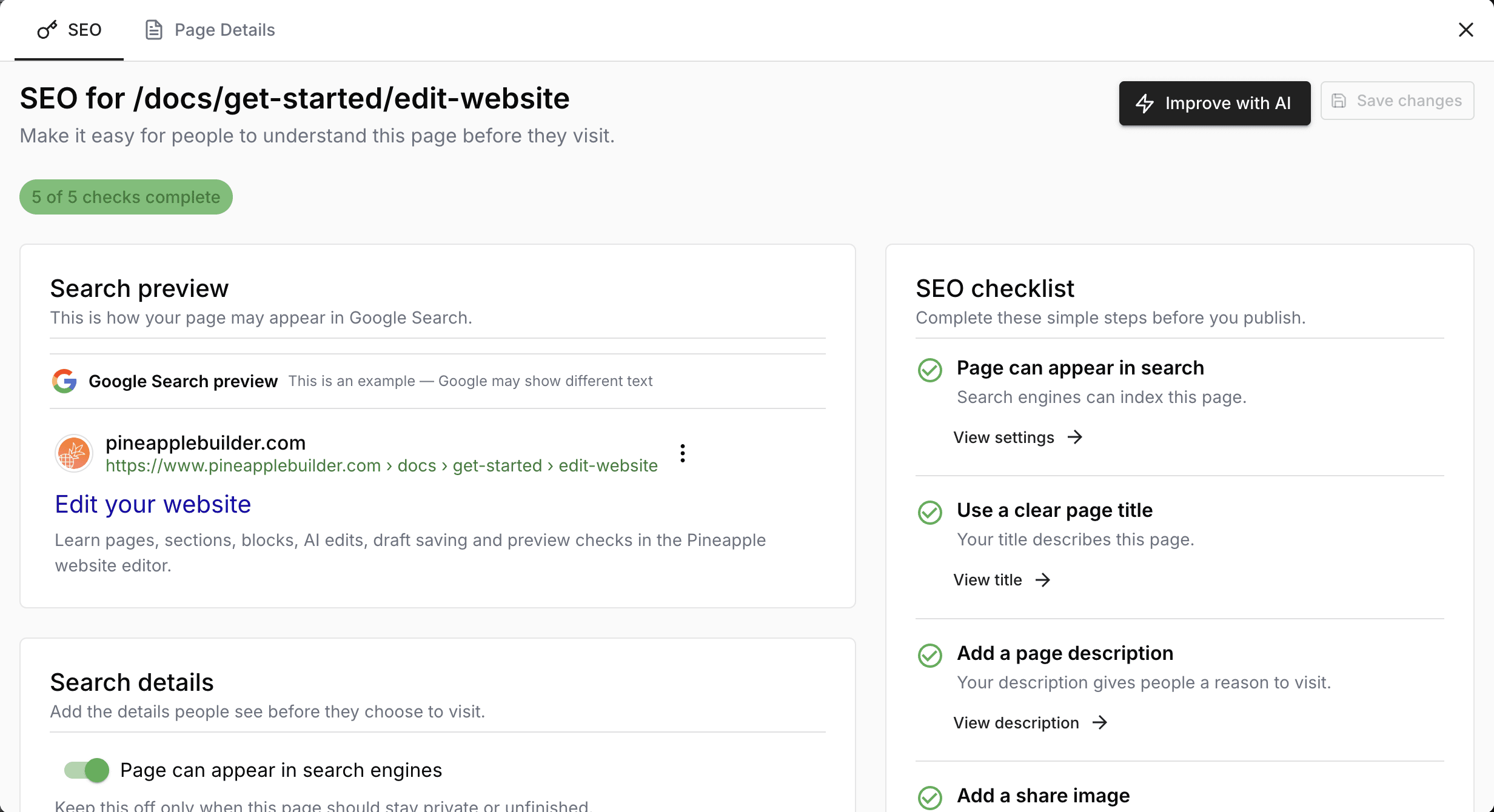Click the pineapplebuilder.com site name
The height and width of the screenshot is (812, 1494).
pyautogui.click(x=206, y=443)
